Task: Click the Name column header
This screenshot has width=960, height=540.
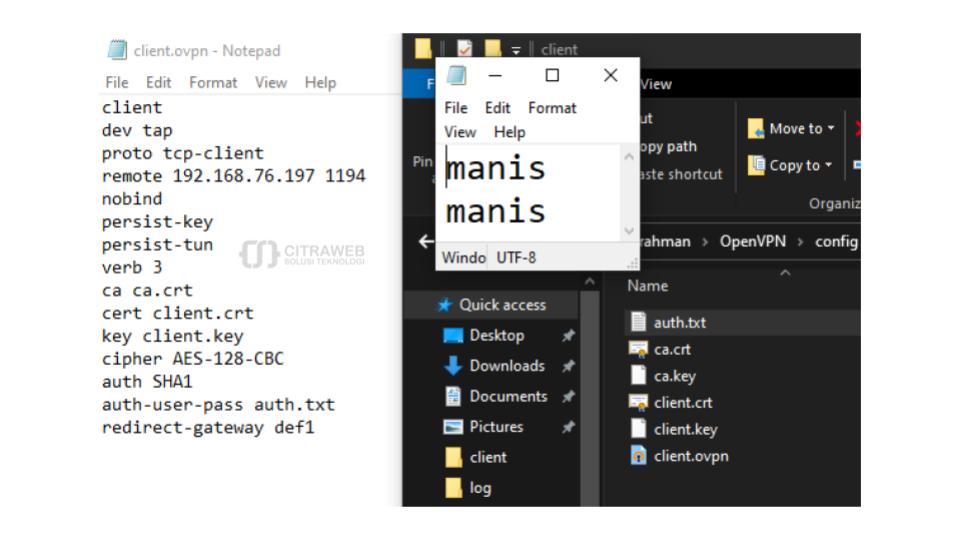Action: click(648, 286)
